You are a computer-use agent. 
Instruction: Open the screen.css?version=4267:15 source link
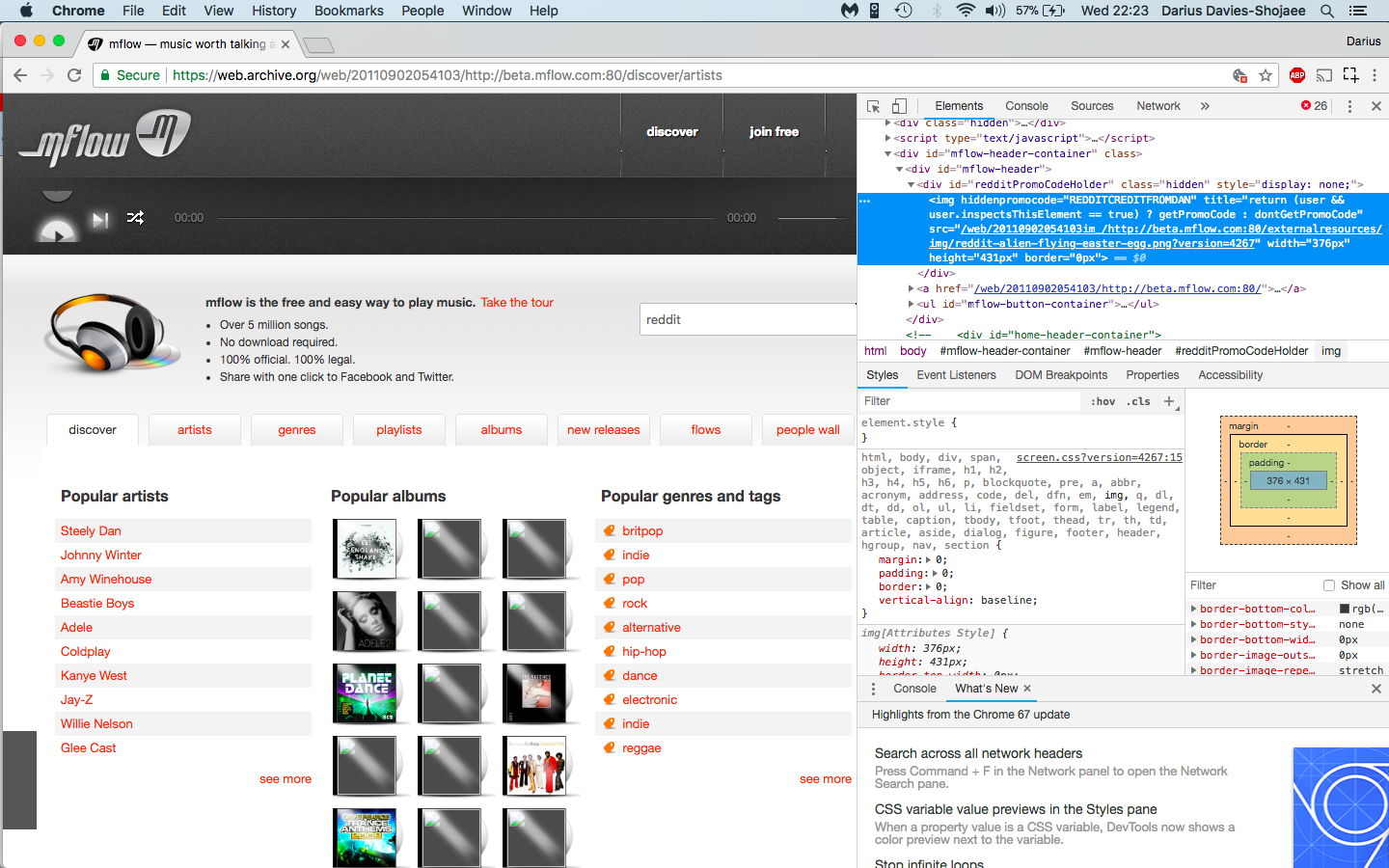tap(1099, 458)
